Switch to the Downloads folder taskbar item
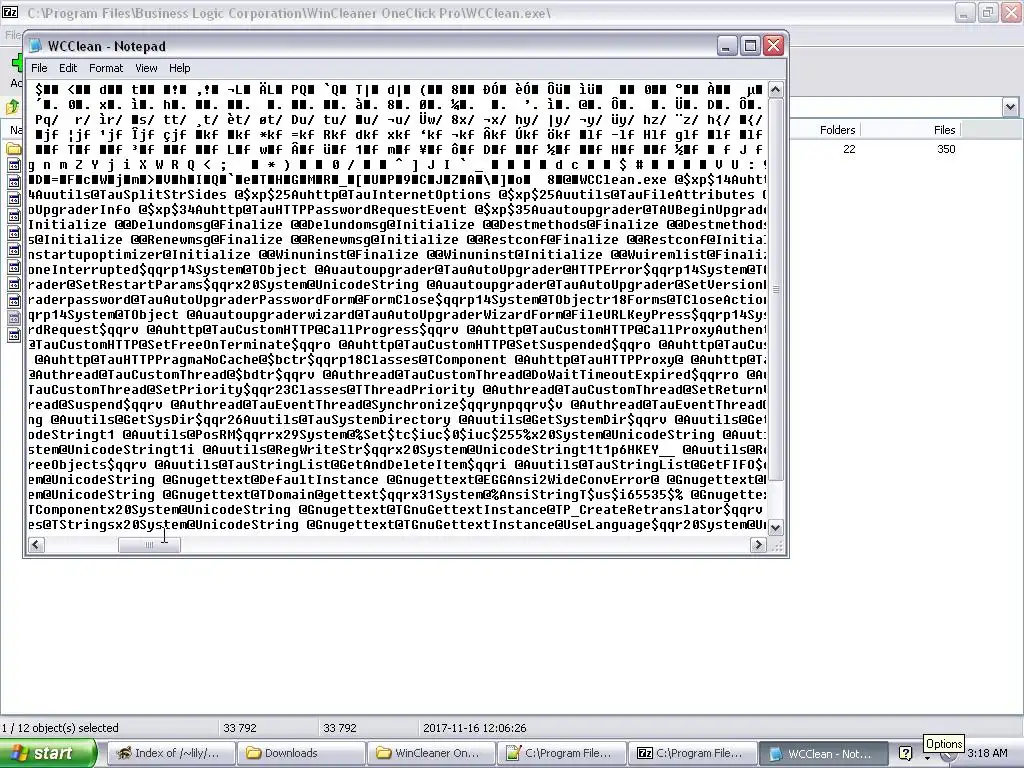The height and width of the screenshot is (768, 1024). (300, 753)
